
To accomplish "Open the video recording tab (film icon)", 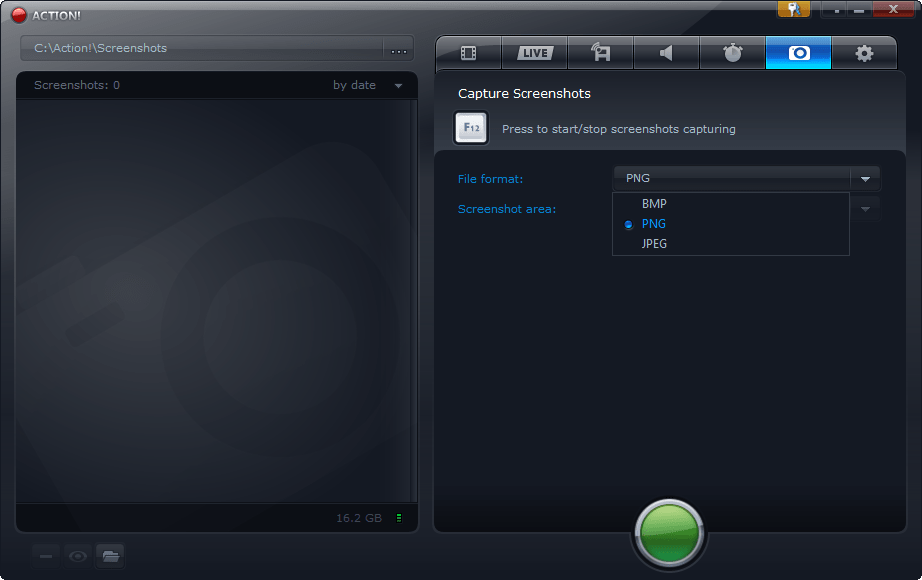I will click(469, 53).
